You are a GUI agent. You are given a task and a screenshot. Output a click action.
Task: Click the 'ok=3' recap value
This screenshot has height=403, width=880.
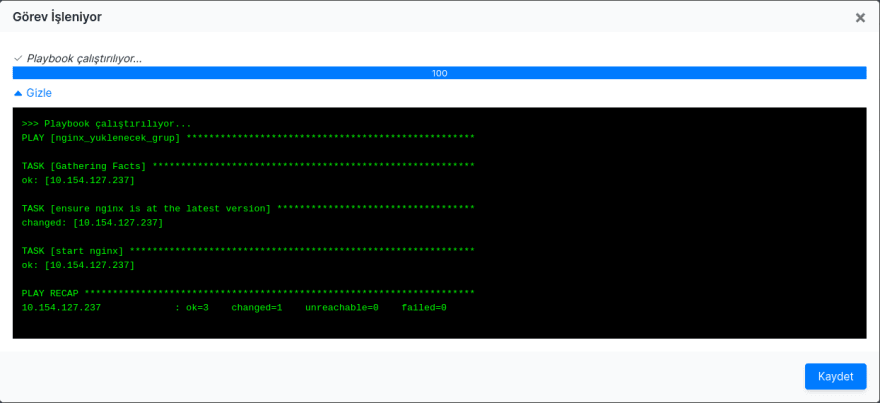click(198, 308)
